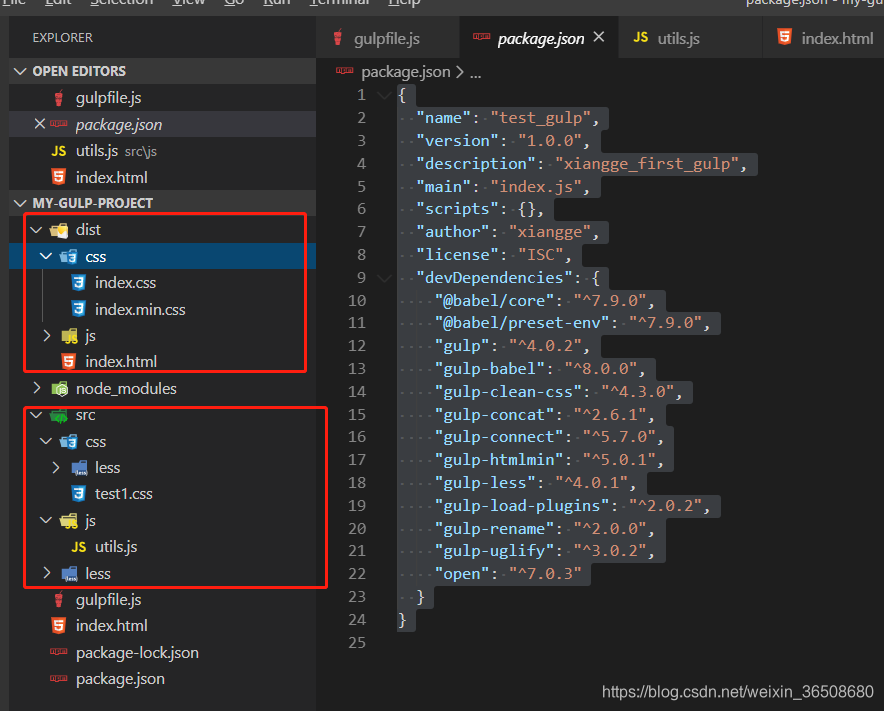Switch to the index.html tab
This screenshot has height=711, width=884.
824,38
